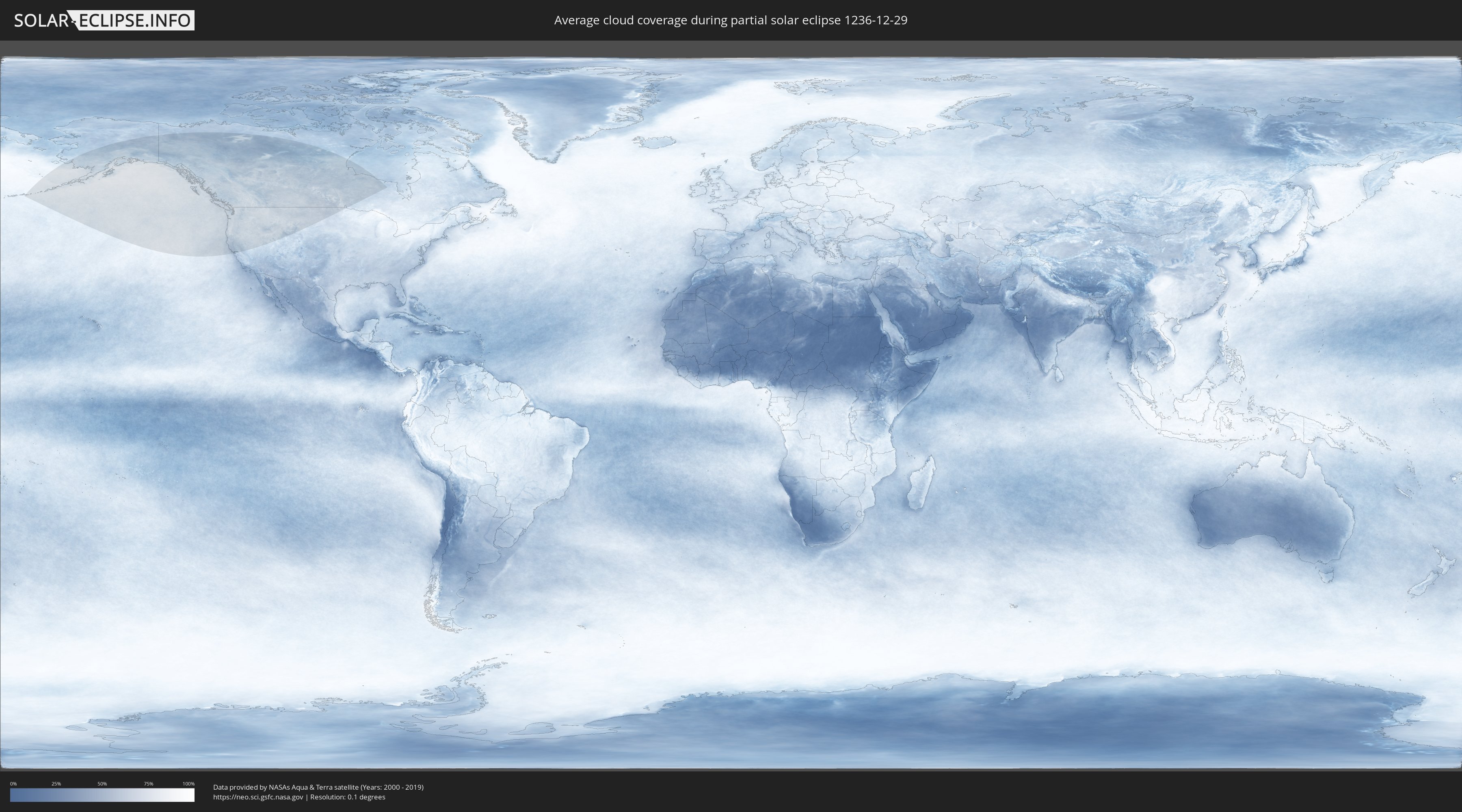The image size is (1462, 812).
Task: Click the cloud coverage color gradient bar
Action: [102, 795]
